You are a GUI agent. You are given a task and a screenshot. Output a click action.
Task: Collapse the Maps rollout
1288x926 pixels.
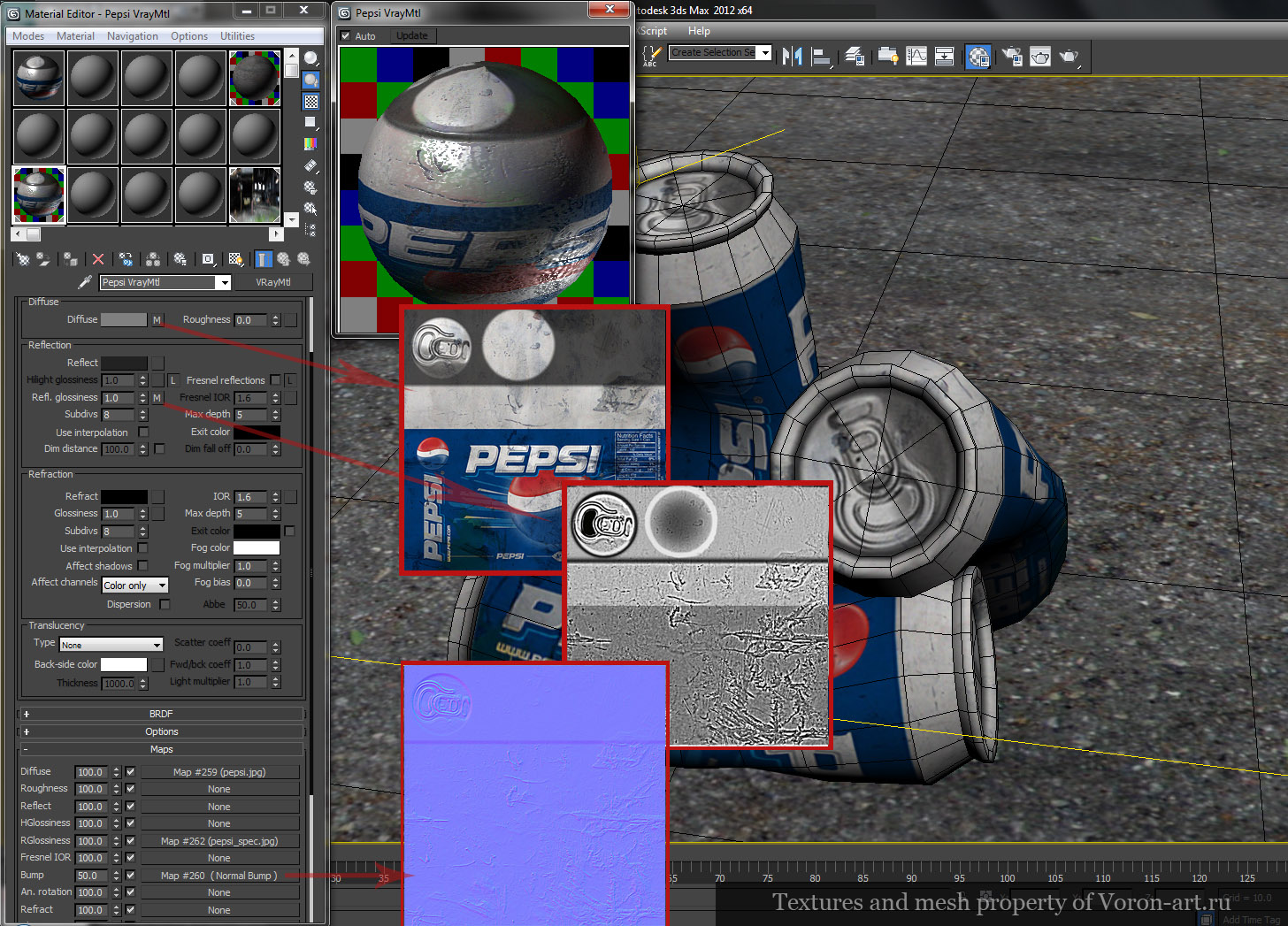[161, 749]
